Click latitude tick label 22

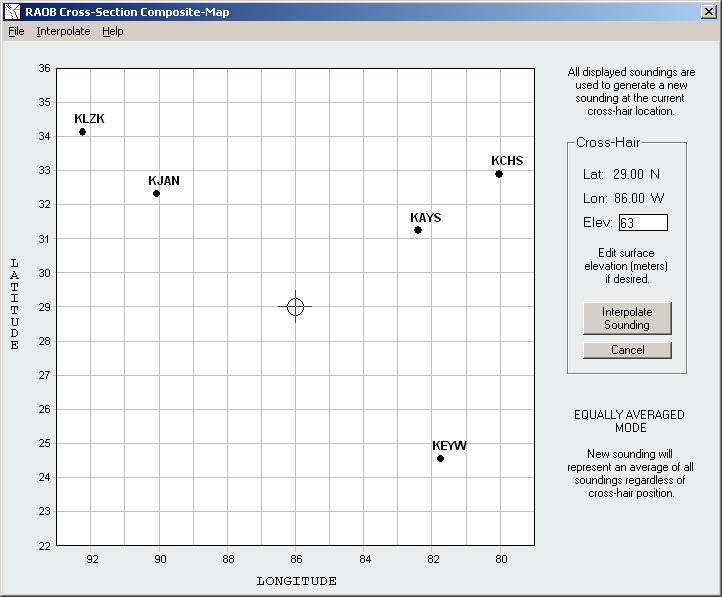pyautogui.click(x=44, y=546)
